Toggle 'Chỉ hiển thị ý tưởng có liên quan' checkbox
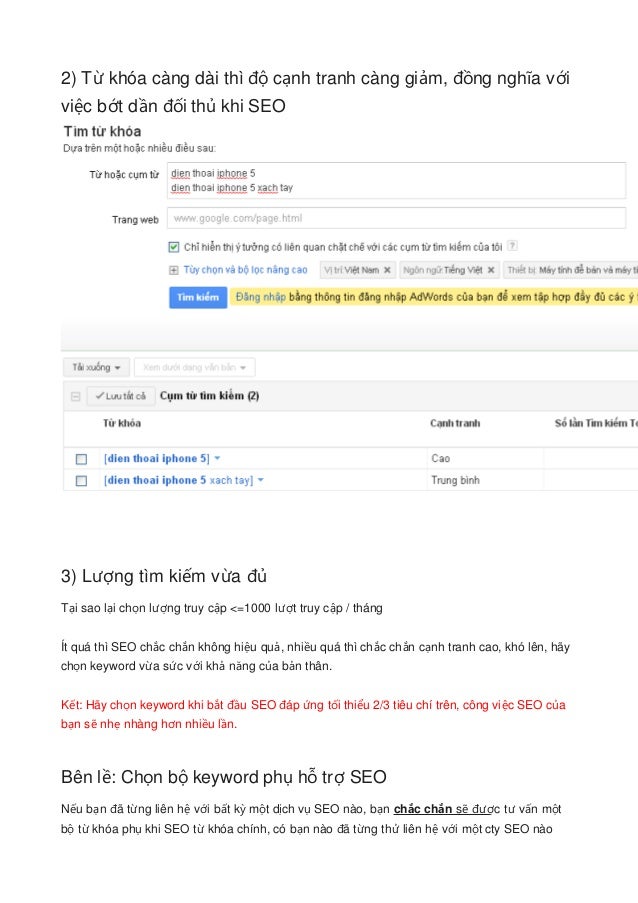The image size is (638, 903). click(173, 247)
